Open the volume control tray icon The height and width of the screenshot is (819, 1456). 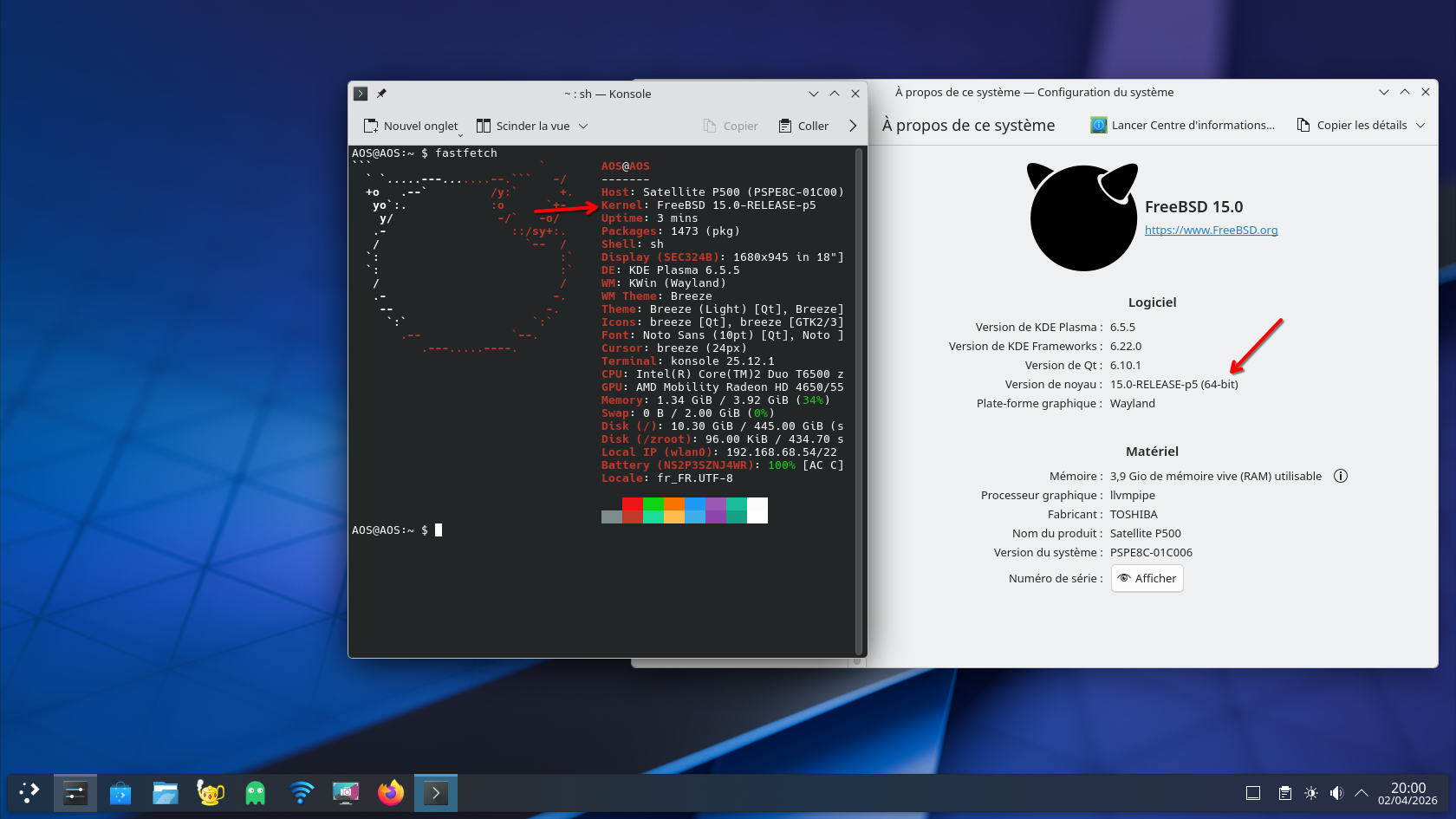coord(1336,792)
